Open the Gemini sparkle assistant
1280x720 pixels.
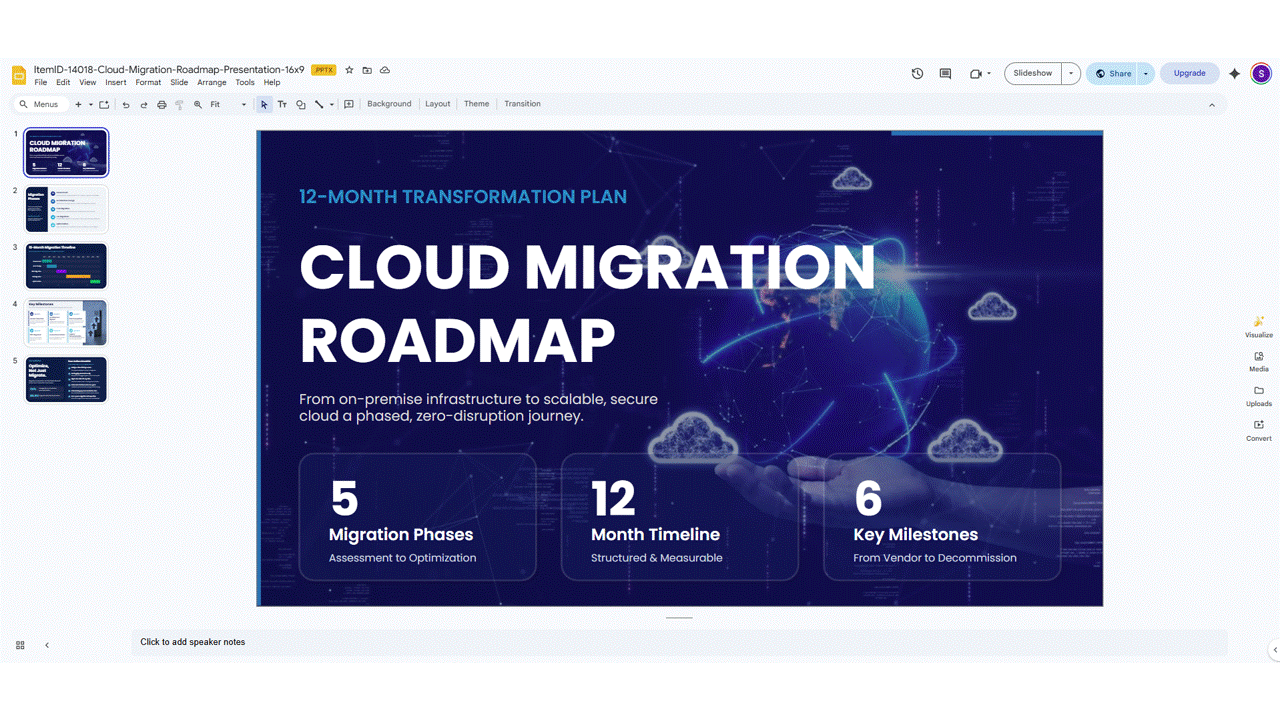[1235, 73]
